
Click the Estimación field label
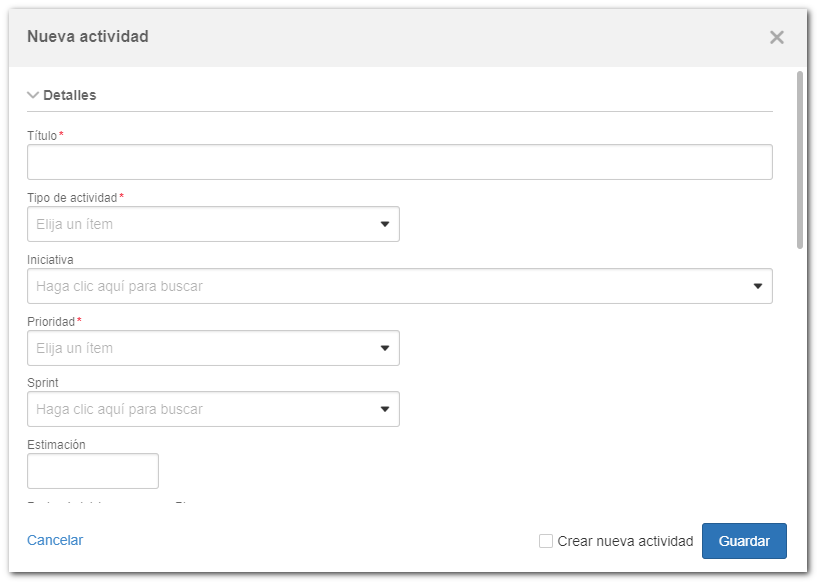pyautogui.click(x=56, y=444)
